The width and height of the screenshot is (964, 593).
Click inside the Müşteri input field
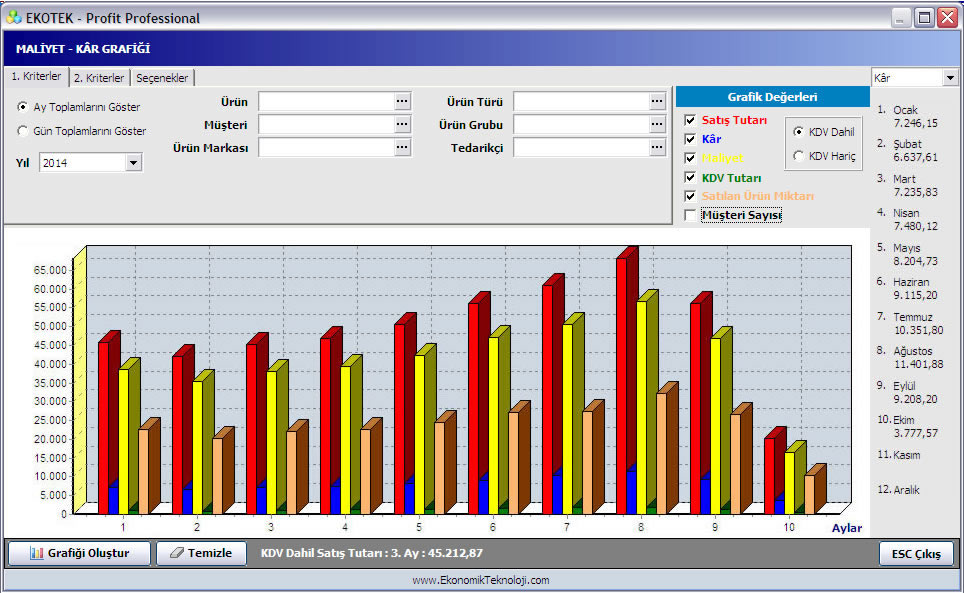tap(327, 125)
